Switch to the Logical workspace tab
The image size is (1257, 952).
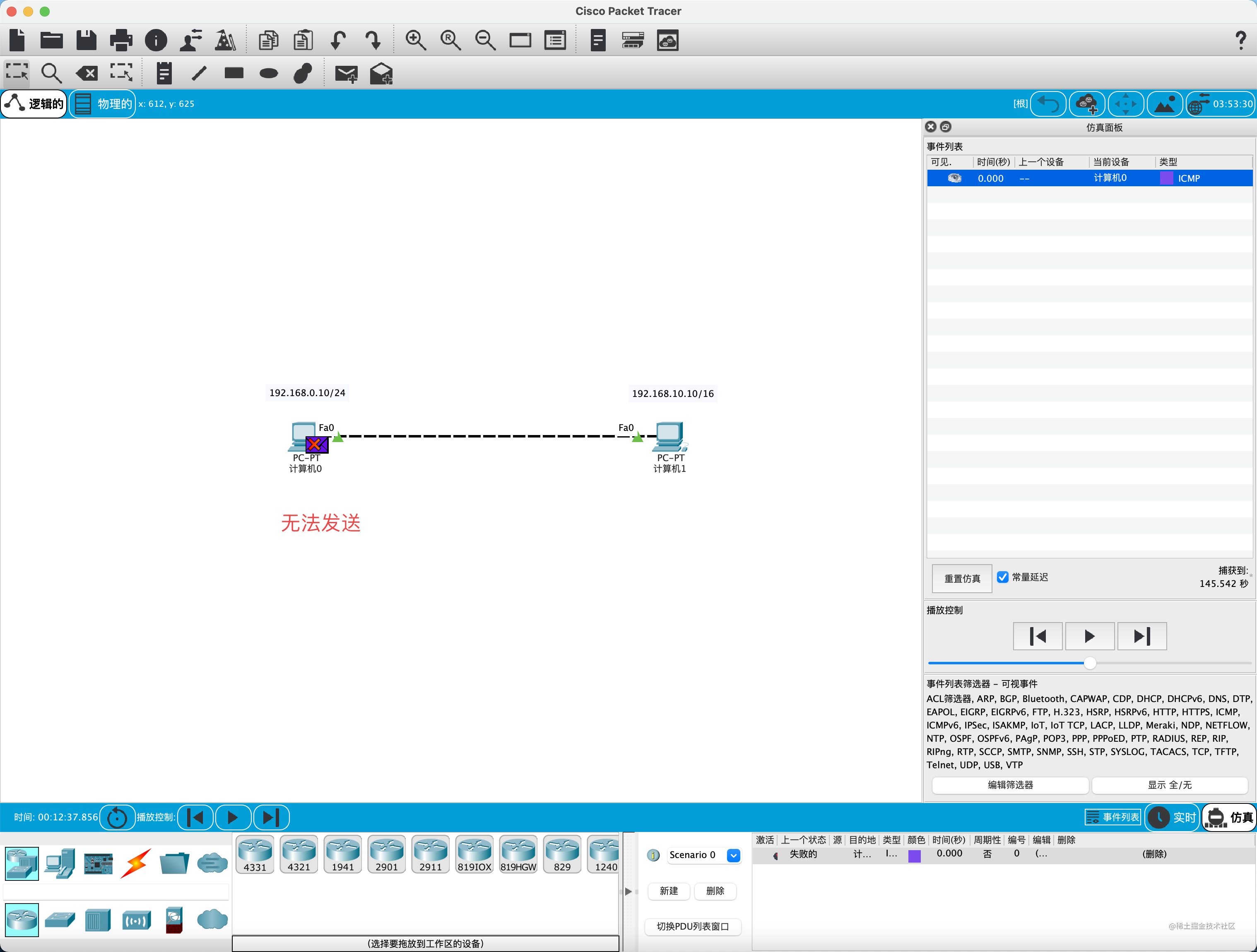(34, 104)
